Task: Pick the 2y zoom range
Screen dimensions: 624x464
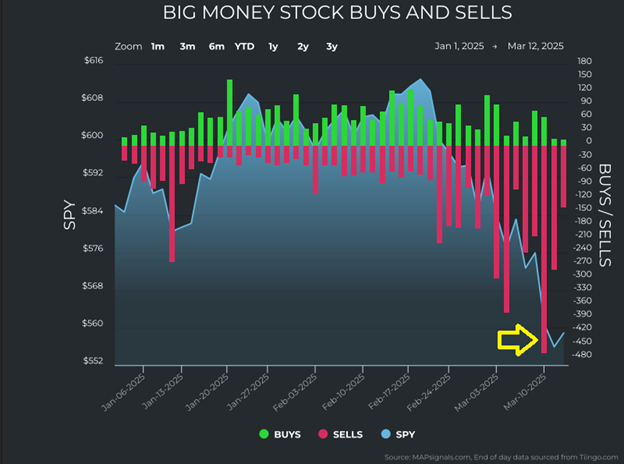Action: tap(302, 46)
